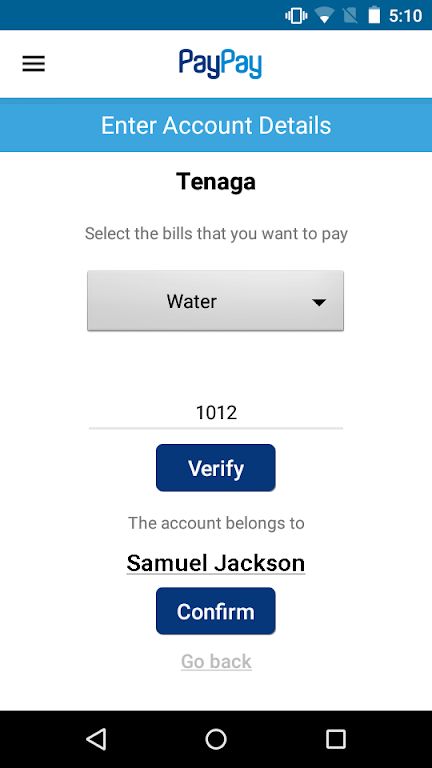Tap the Android home circle button
This screenshot has width=432, height=768.
tap(216, 739)
